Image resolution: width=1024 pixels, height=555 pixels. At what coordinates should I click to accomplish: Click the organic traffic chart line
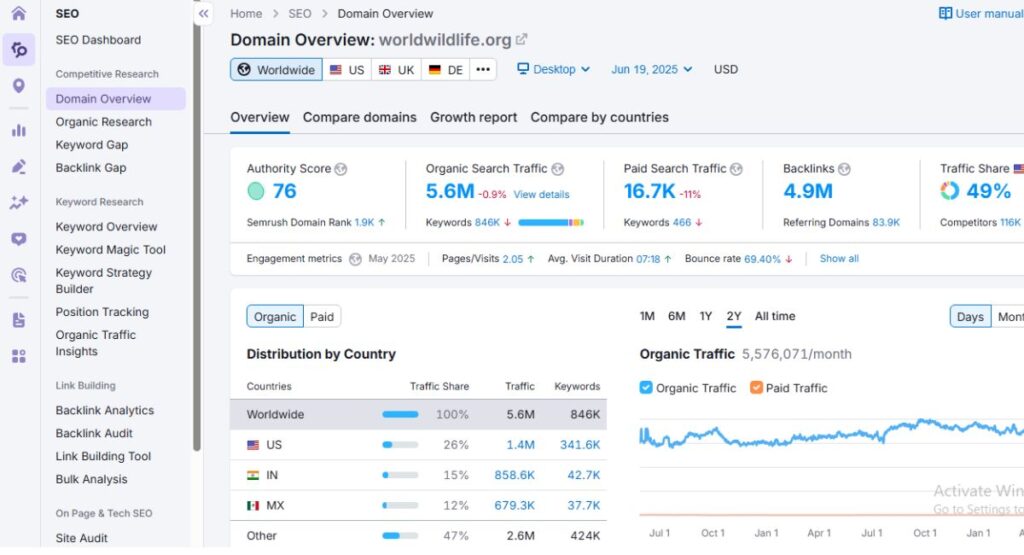[831, 434]
